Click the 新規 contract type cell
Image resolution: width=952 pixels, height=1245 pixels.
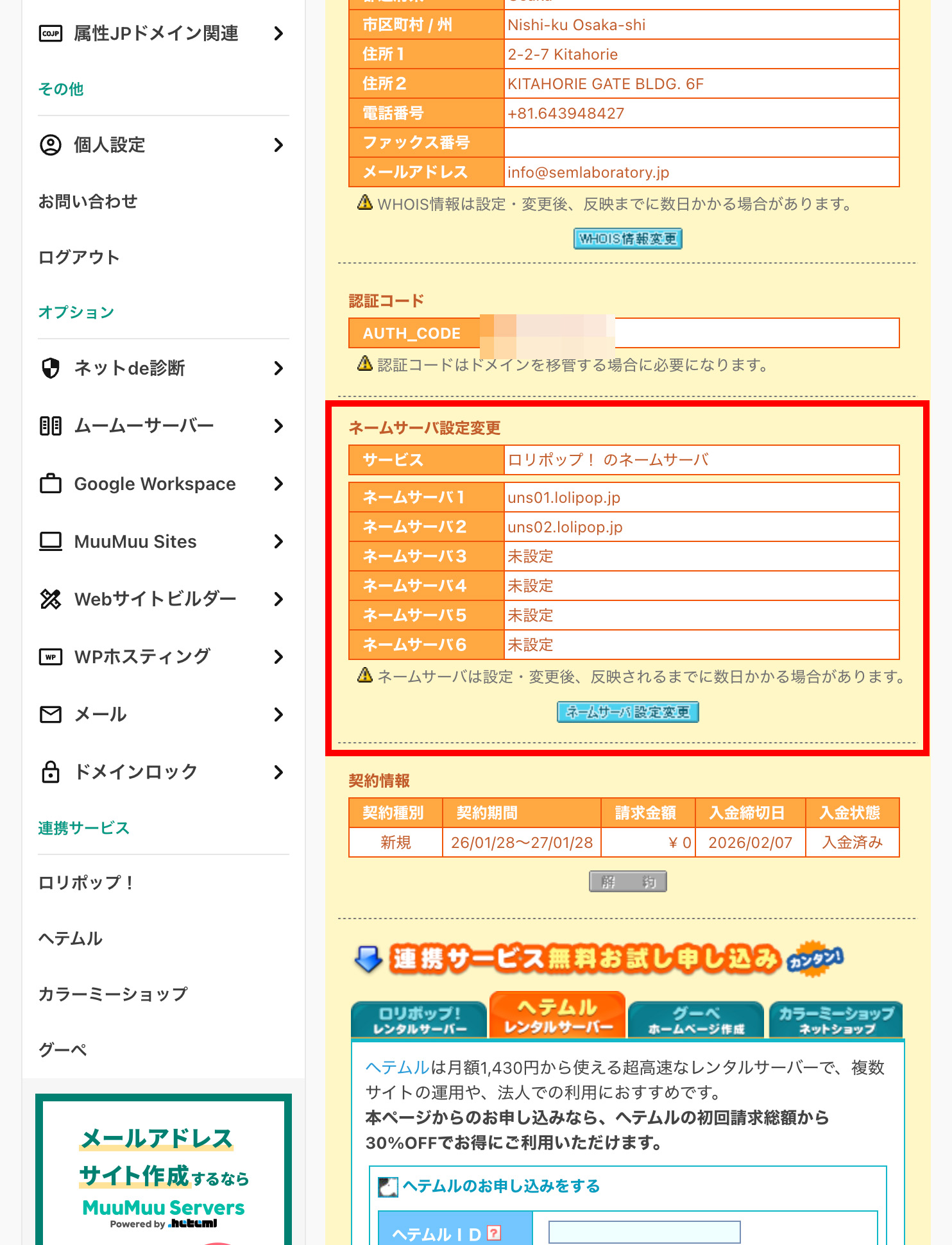tap(396, 842)
